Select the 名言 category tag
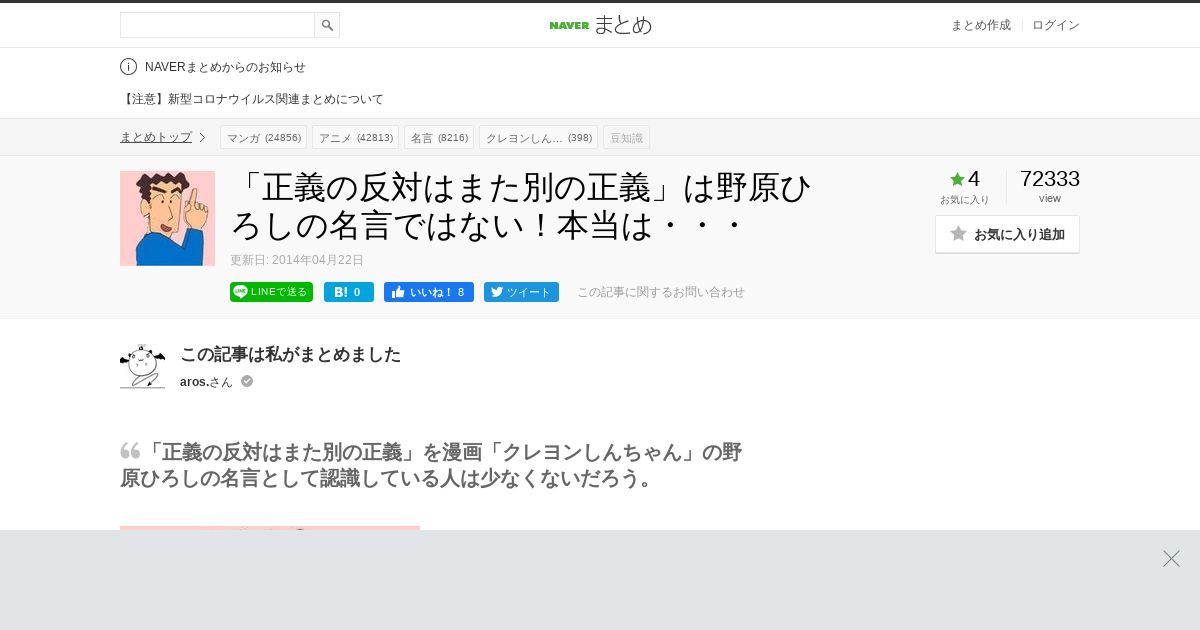 tap(439, 137)
